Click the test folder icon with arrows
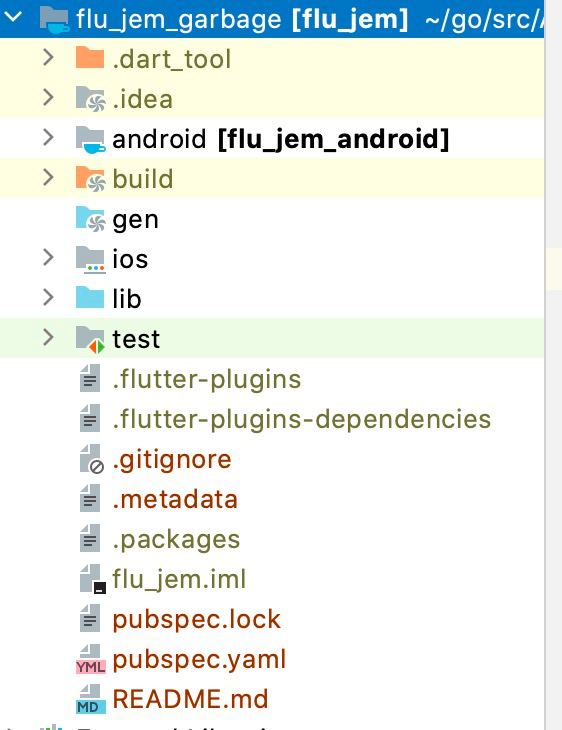The image size is (562, 730). 90,339
